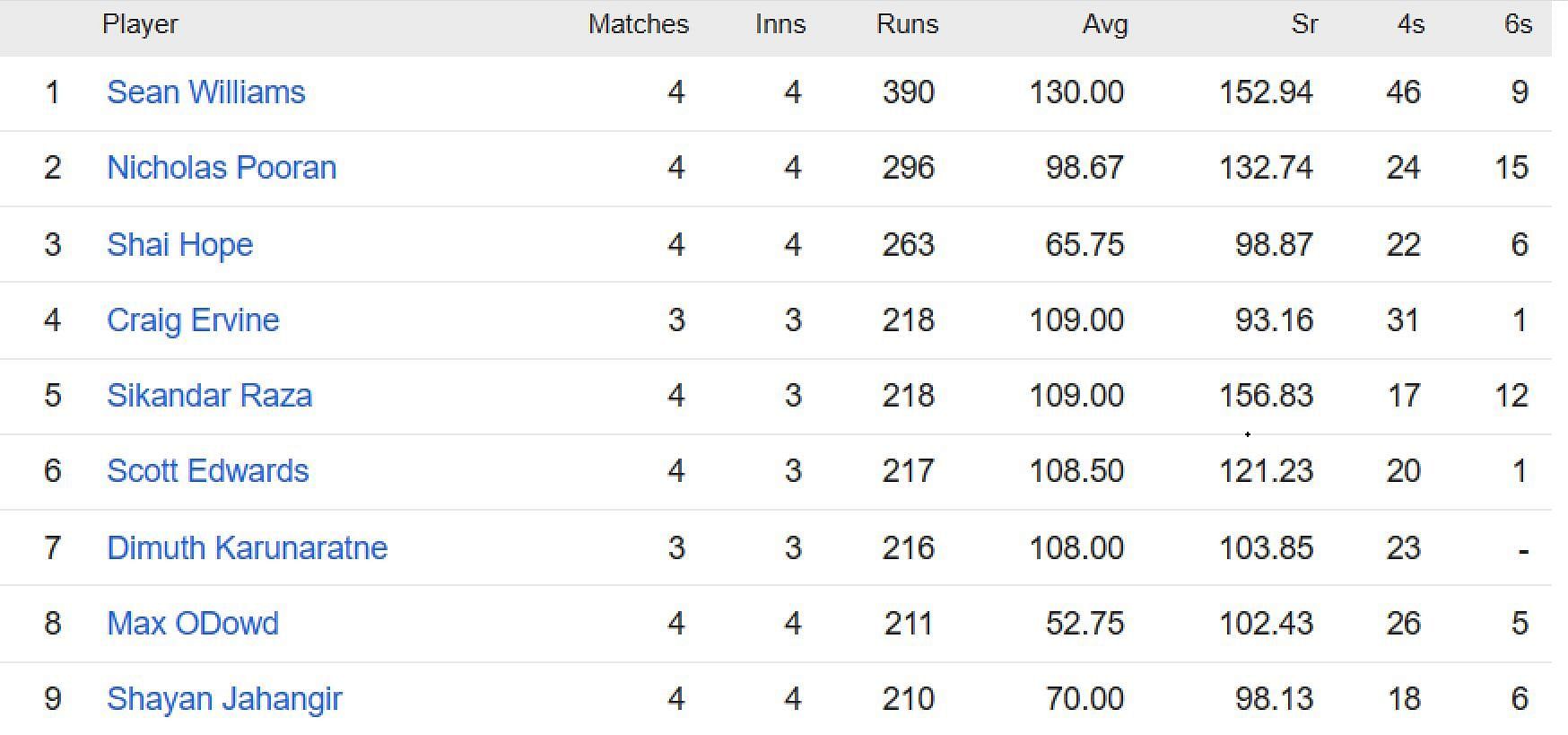Select Nicholas Pooran sixes count 15

point(1511,168)
